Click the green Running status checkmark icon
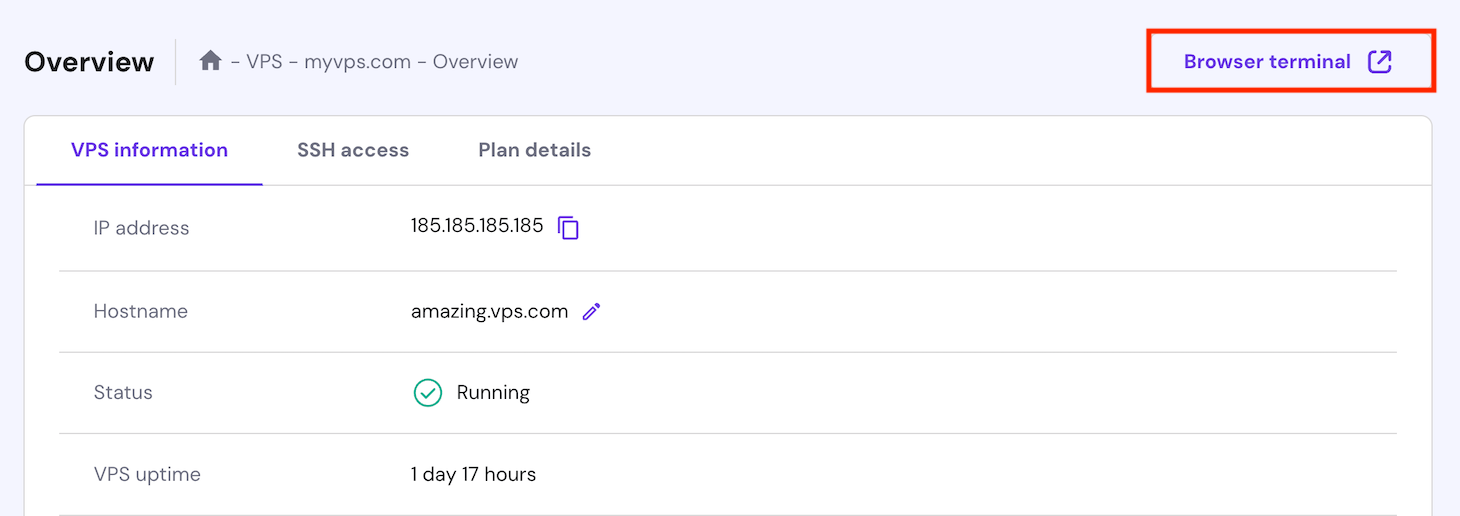The height and width of the screenshot is (516, 1460). coord(428,393)
